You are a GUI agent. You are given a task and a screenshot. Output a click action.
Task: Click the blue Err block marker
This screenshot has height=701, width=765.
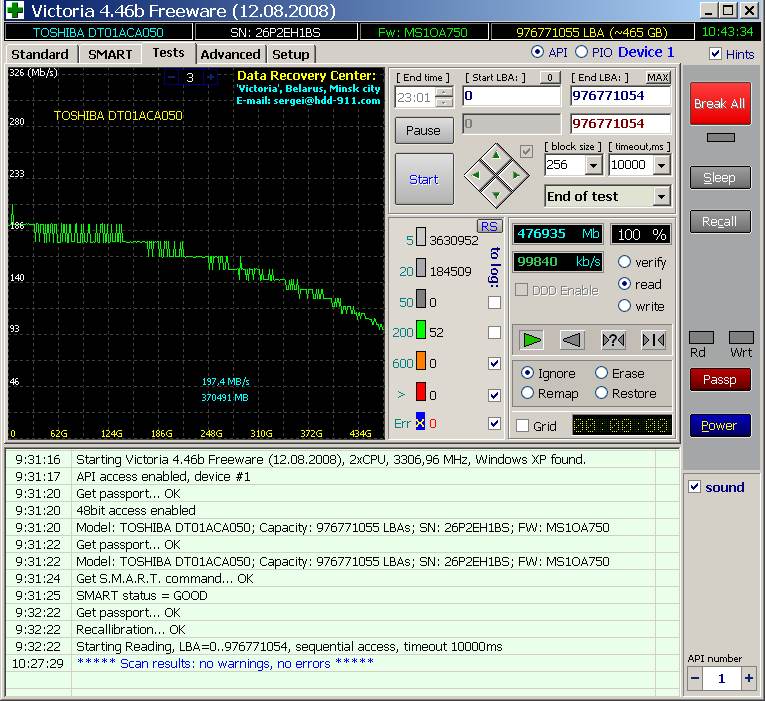point(420,421)
